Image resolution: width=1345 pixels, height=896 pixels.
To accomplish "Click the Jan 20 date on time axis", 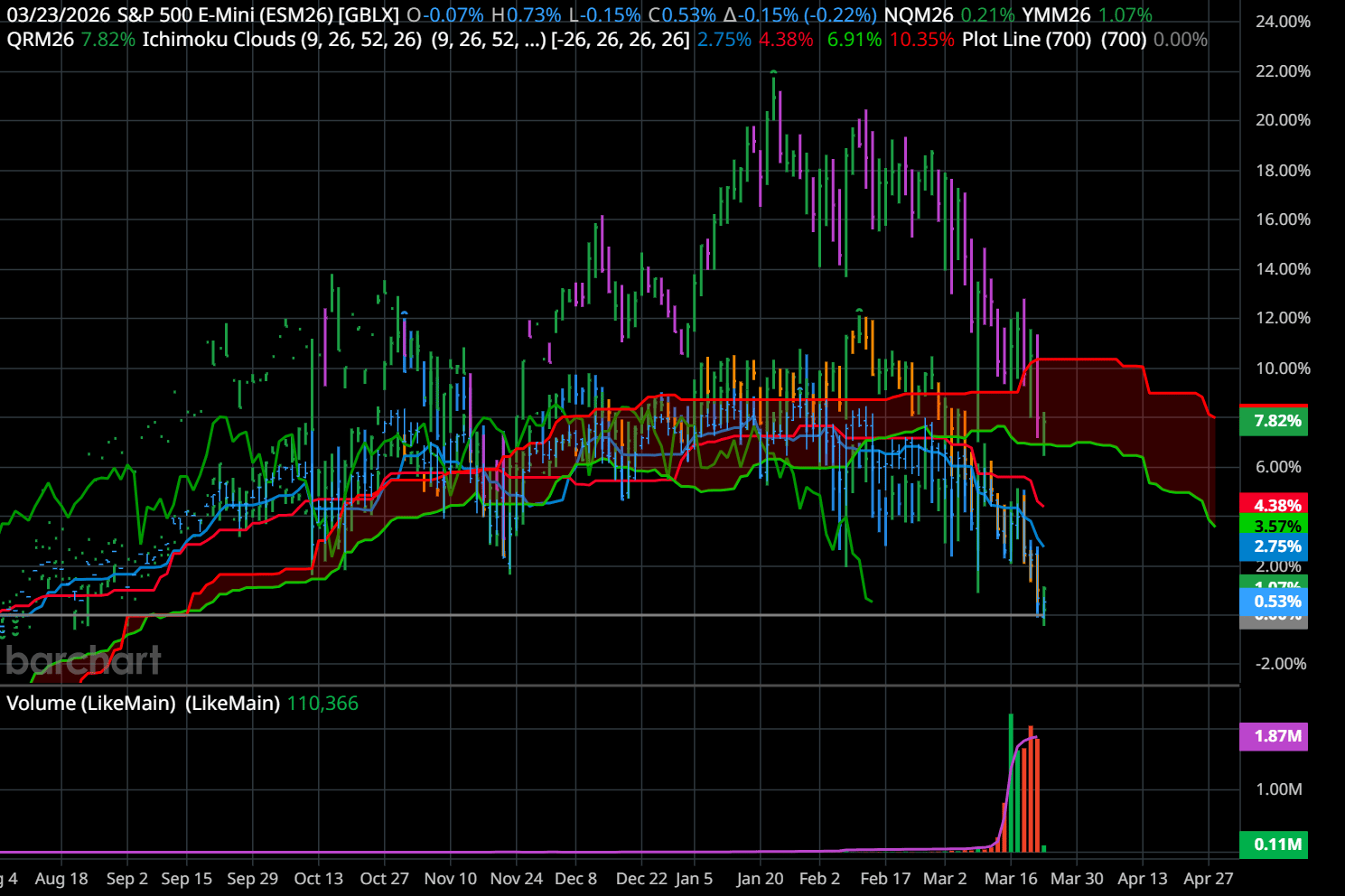I will pyautogui.click(x=760, y=878).
